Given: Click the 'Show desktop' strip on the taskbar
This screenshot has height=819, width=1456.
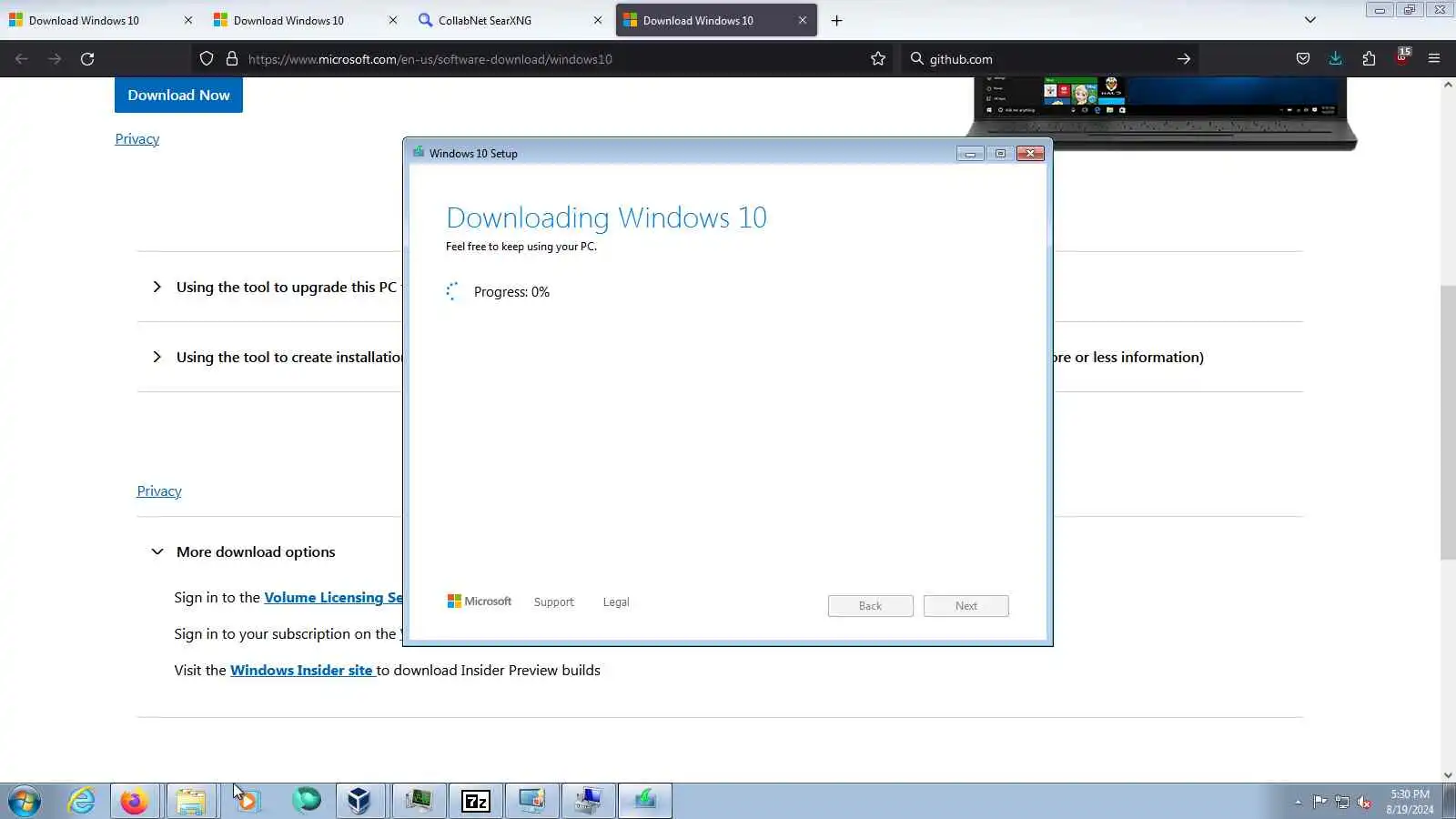Looking at the screenshot, I should (x=1450, y=801).
